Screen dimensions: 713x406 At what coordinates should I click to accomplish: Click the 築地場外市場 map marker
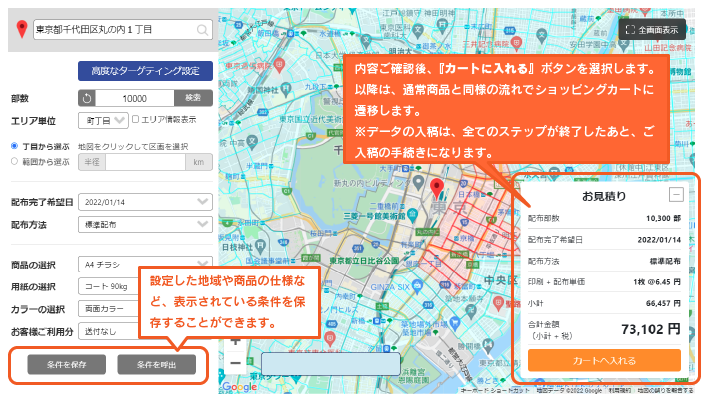tap(455, 324)
